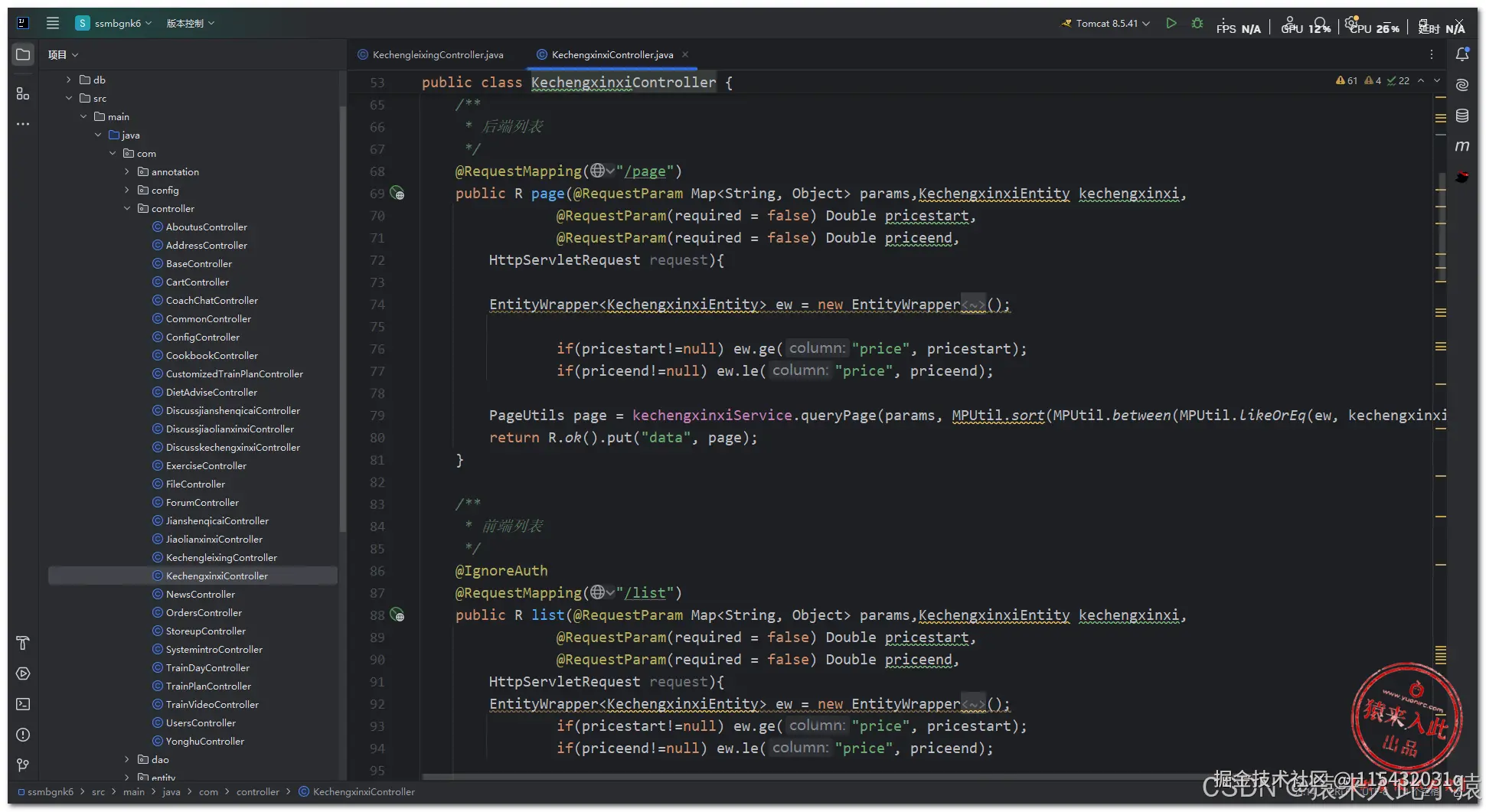Open the Structure tool window
This screenshot has width=1486, height=812.
23,93
